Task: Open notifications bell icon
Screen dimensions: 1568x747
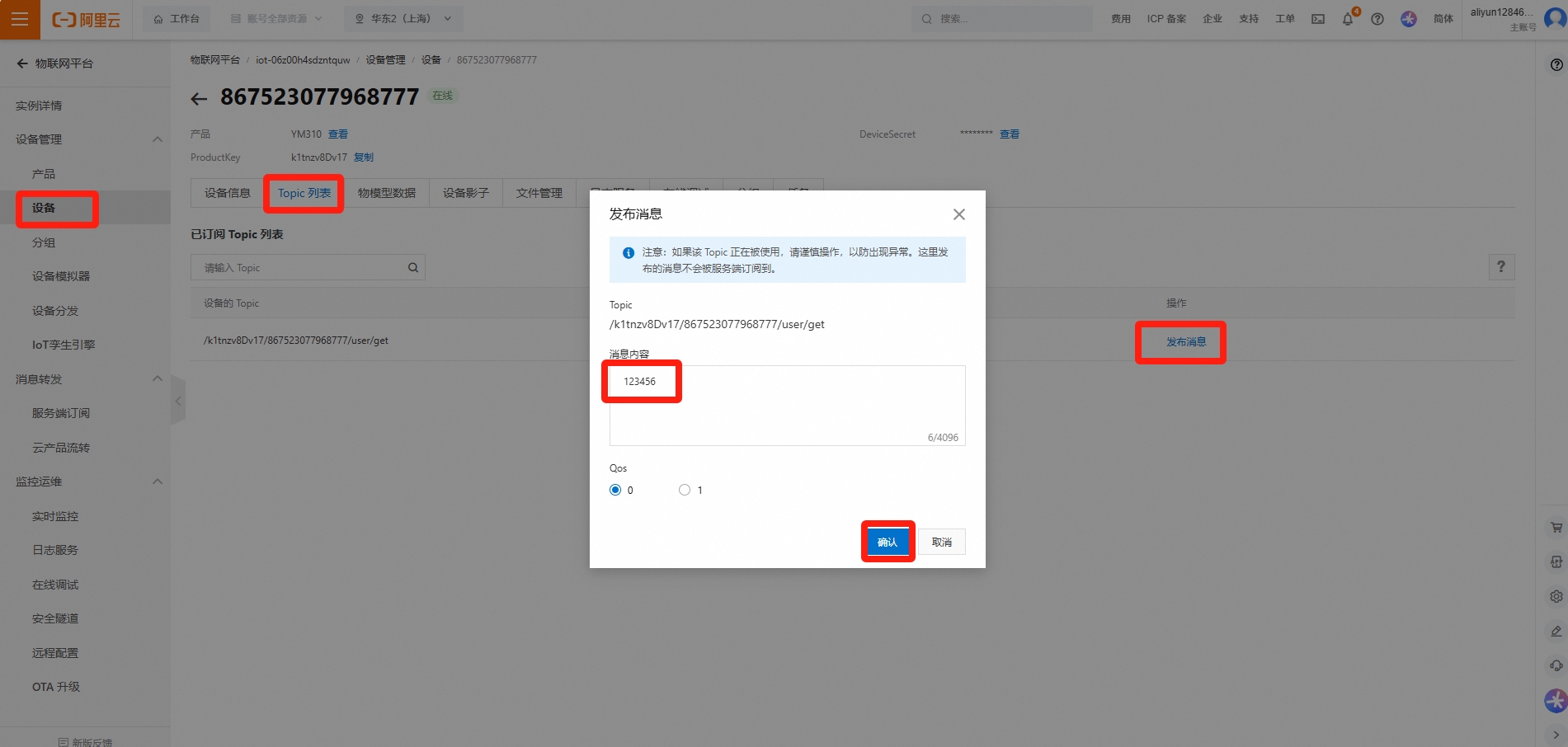Action: [x=1348, y=19]
